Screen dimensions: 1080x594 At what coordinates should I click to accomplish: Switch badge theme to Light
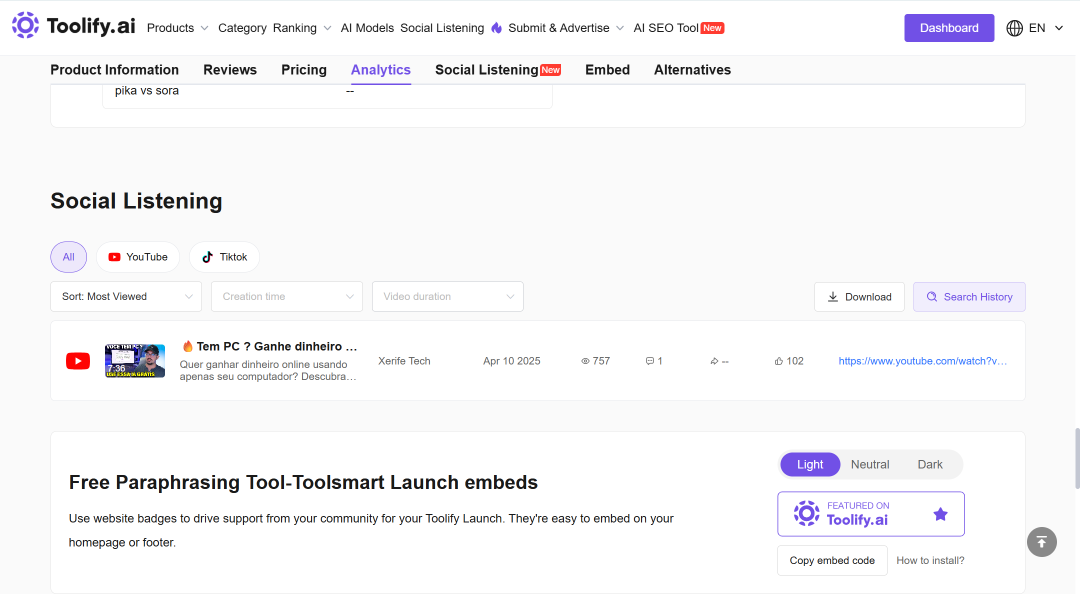coord(810,464)
